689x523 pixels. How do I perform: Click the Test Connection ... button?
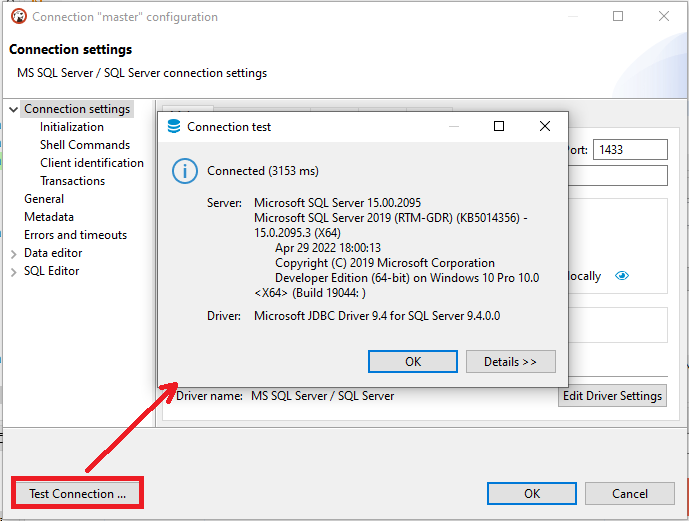coord(77,494)
